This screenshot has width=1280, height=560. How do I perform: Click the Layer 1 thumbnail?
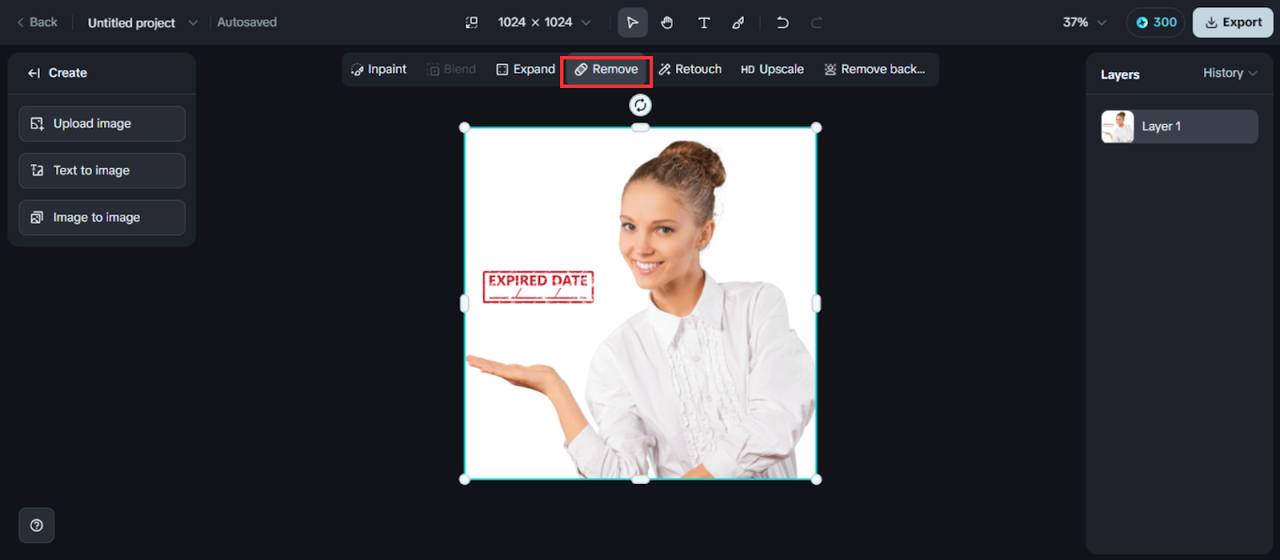pyautogui.click(x=1118, y=127)
